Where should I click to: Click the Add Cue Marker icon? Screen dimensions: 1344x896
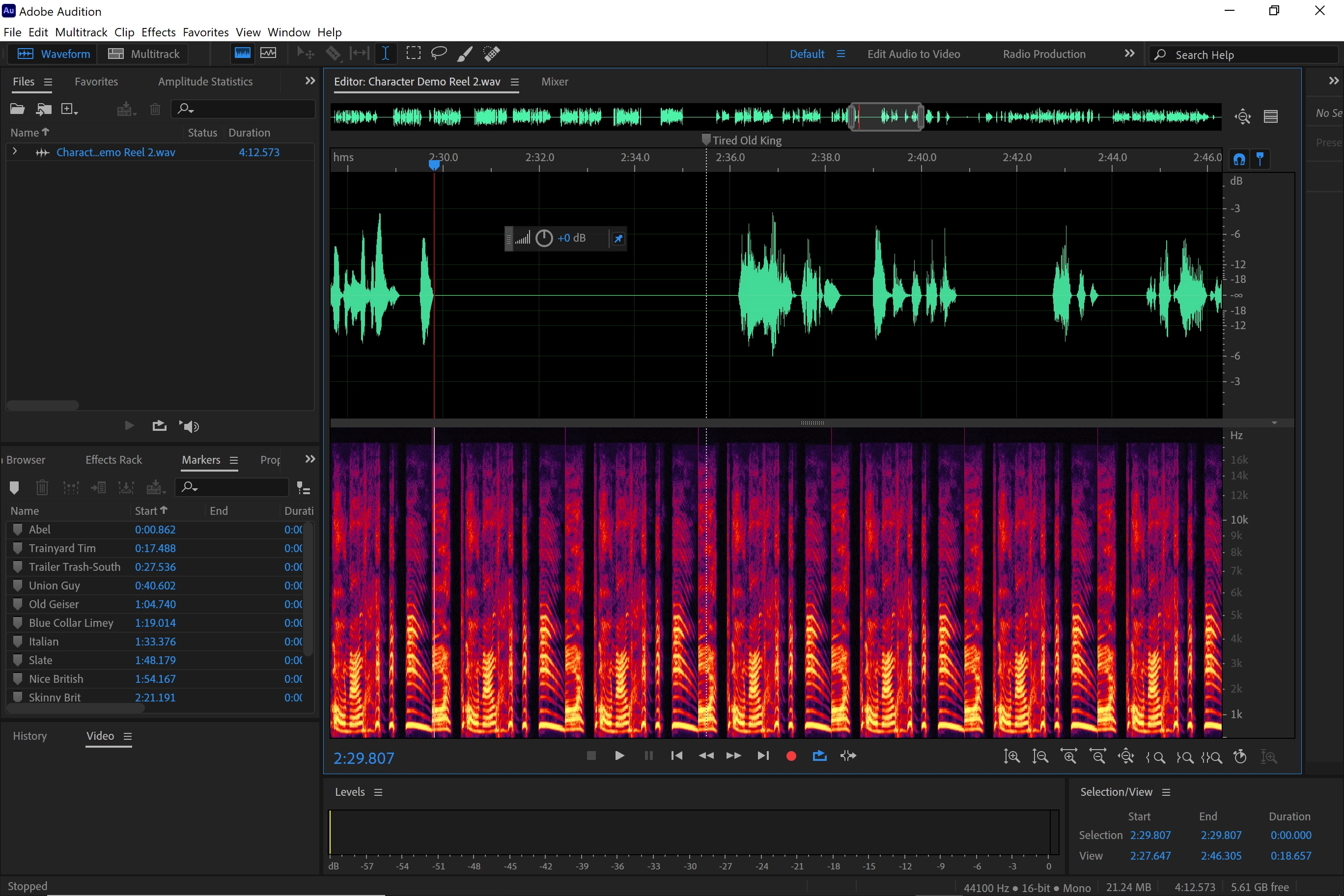15,487
